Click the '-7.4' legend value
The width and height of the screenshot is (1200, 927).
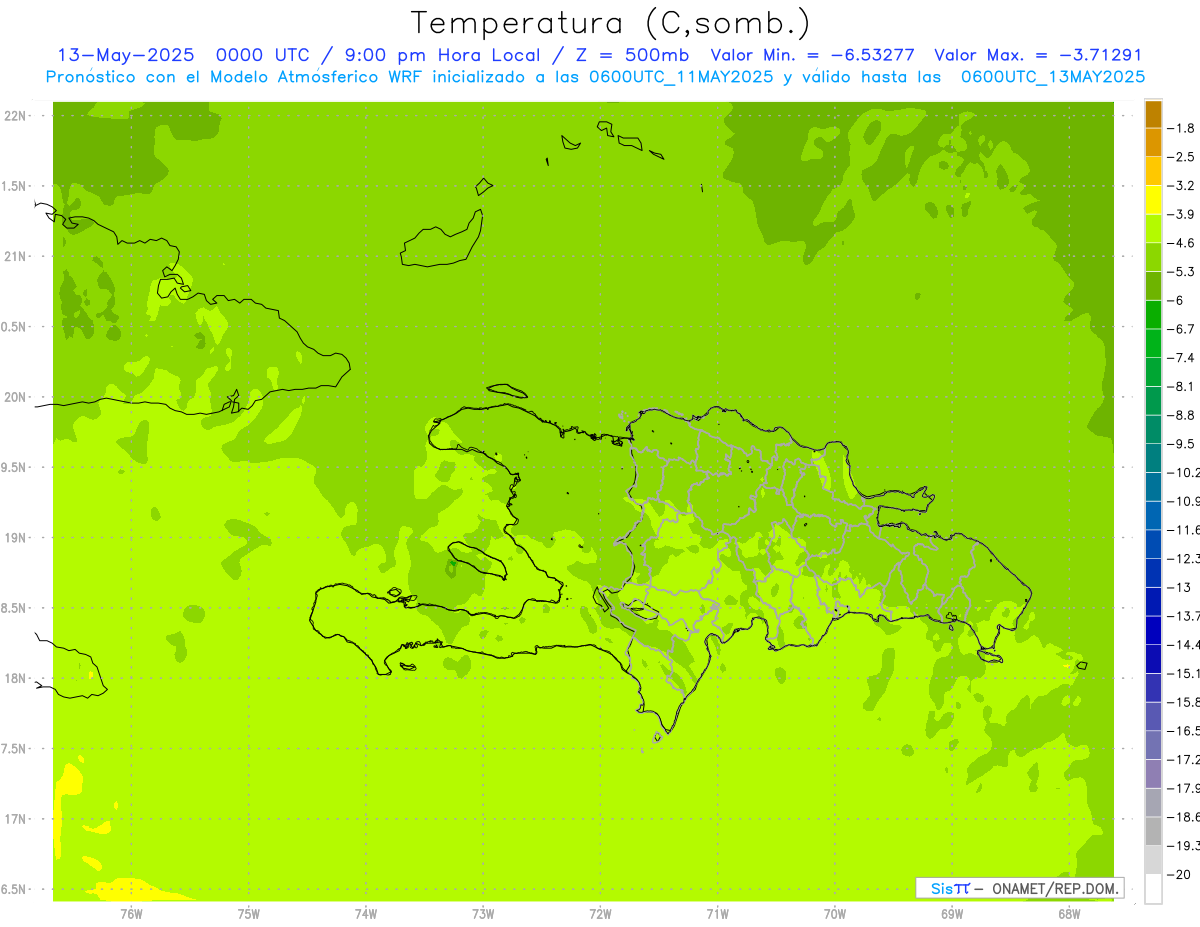(x=1181, y=358)
